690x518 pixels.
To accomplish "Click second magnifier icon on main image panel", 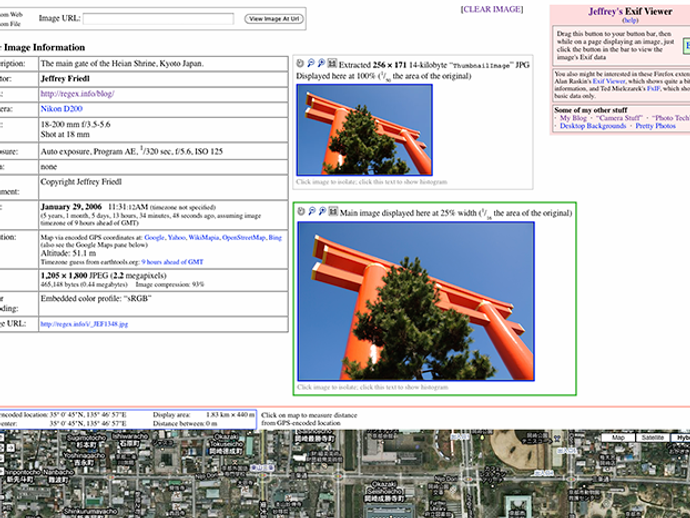I will pyautogui.click(x=322, y=211).
